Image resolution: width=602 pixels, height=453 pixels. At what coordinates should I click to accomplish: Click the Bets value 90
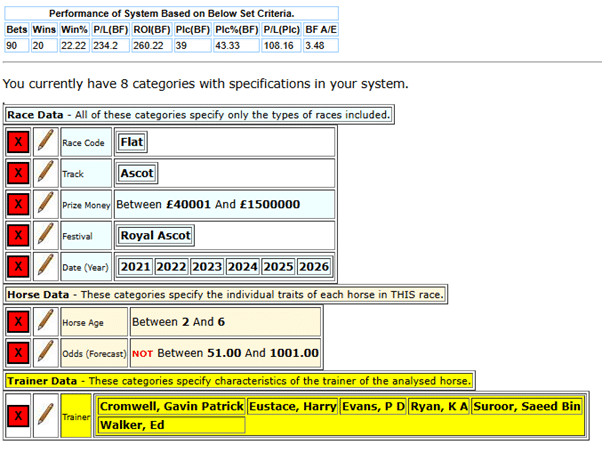tap(17, 45)
